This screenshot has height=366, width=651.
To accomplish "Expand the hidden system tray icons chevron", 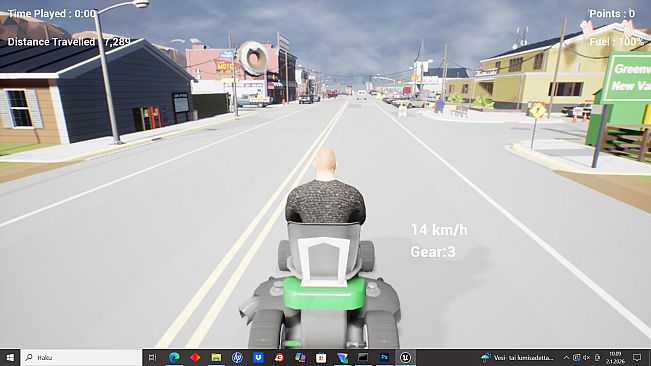I will [x=566, y=357].
